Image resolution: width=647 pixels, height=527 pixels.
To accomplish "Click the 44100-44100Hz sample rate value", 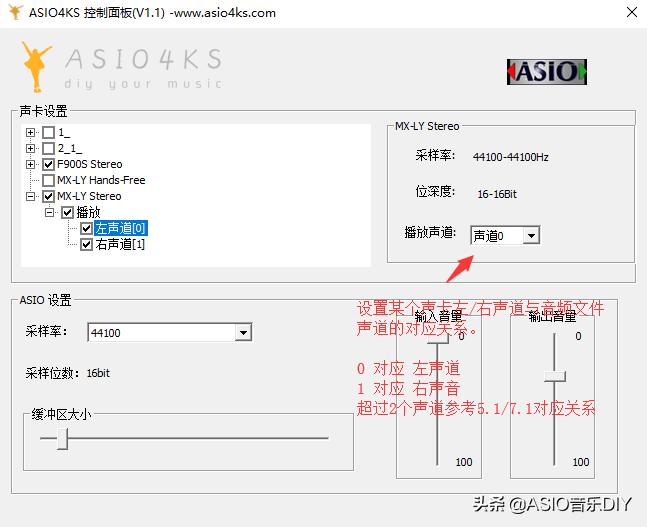I will 511,157.
